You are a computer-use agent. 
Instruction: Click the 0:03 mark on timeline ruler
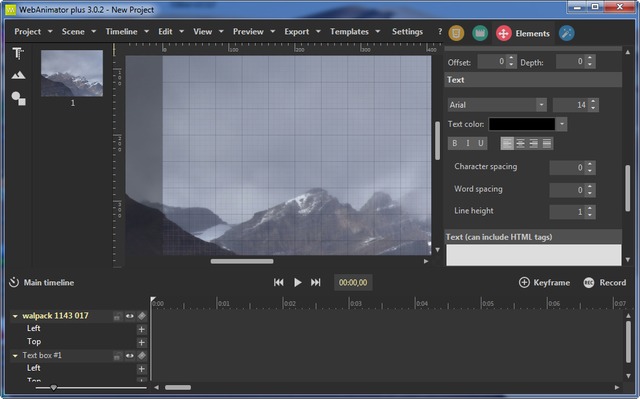tap(356, 304)
